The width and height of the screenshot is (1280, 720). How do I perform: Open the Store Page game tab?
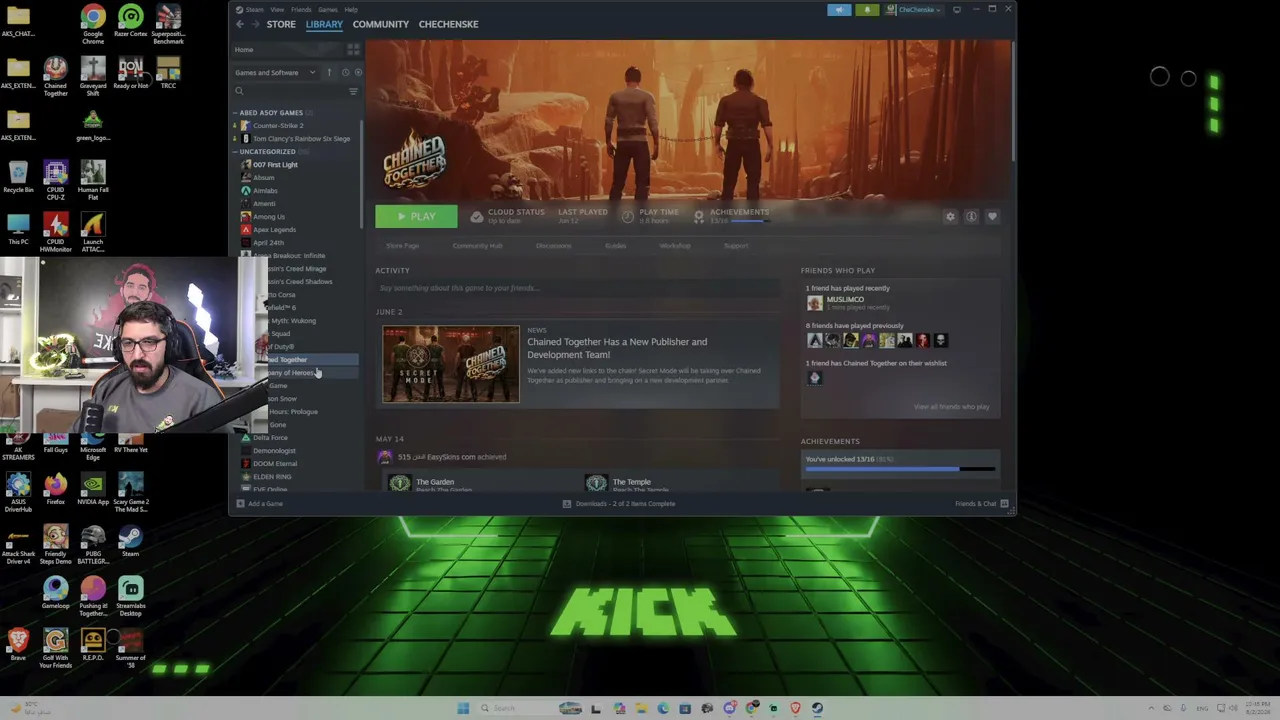coord(403,246)
